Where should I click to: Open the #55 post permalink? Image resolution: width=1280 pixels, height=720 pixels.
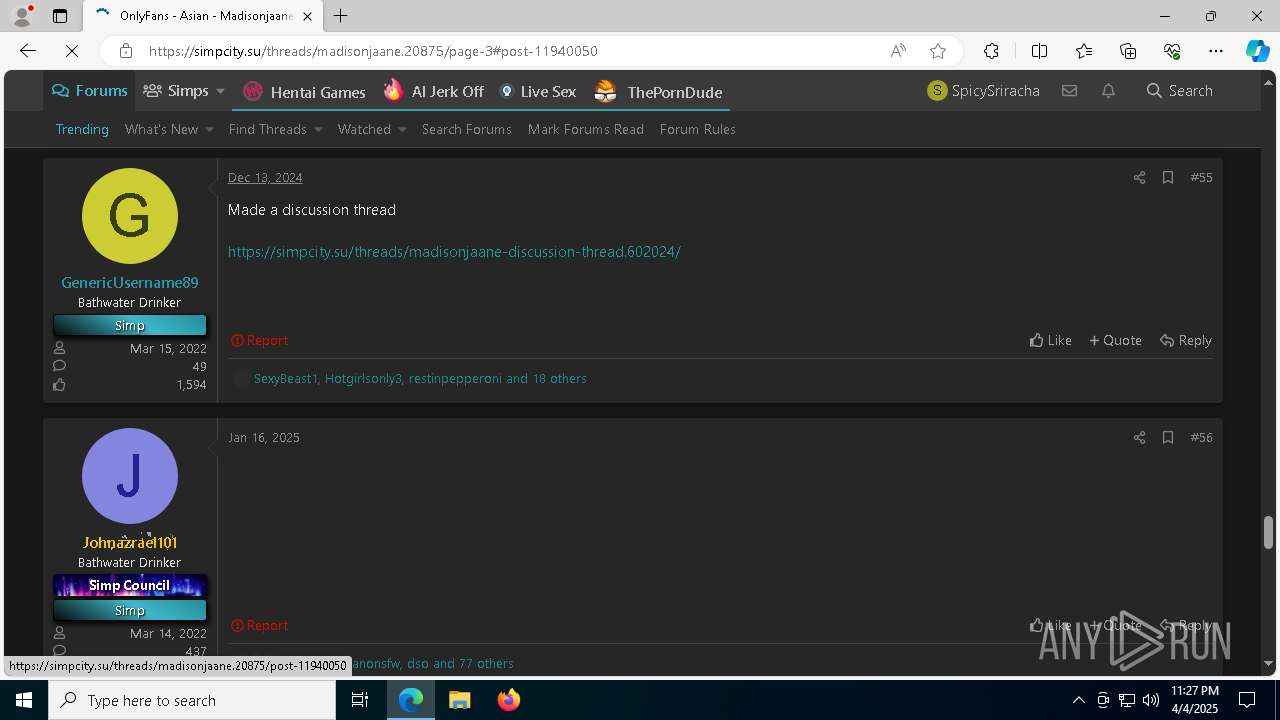[x=1201, y=177]
